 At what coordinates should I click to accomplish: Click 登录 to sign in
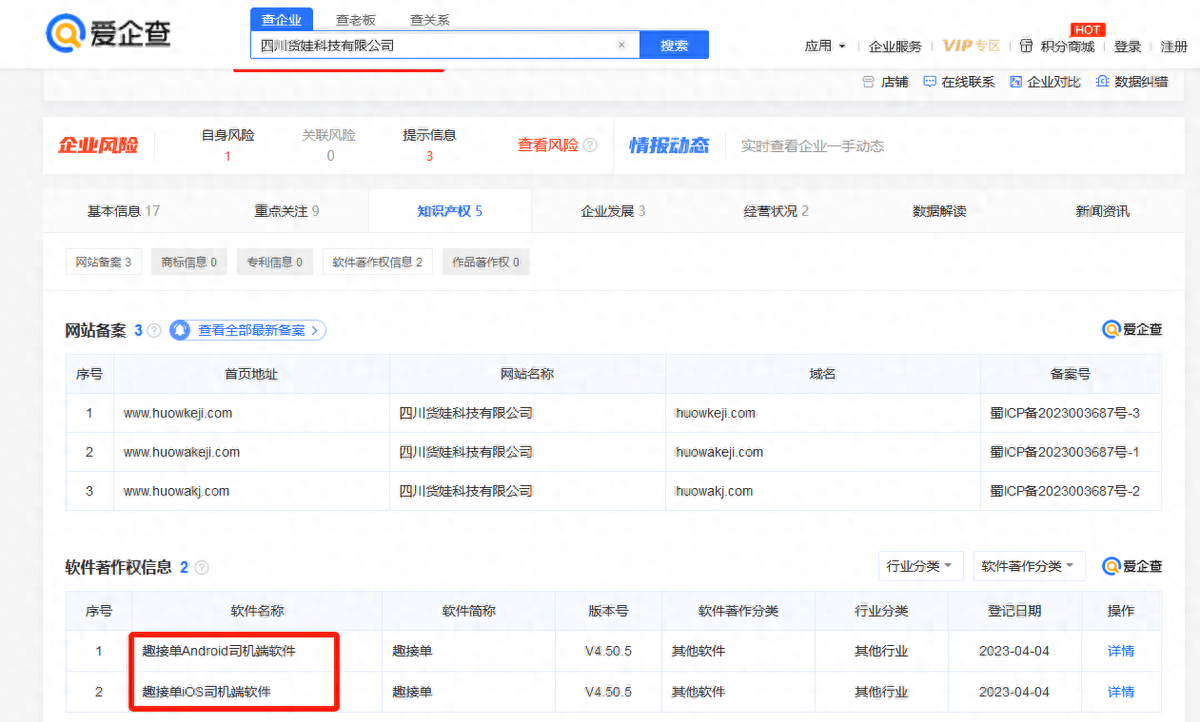point(1127,46)
